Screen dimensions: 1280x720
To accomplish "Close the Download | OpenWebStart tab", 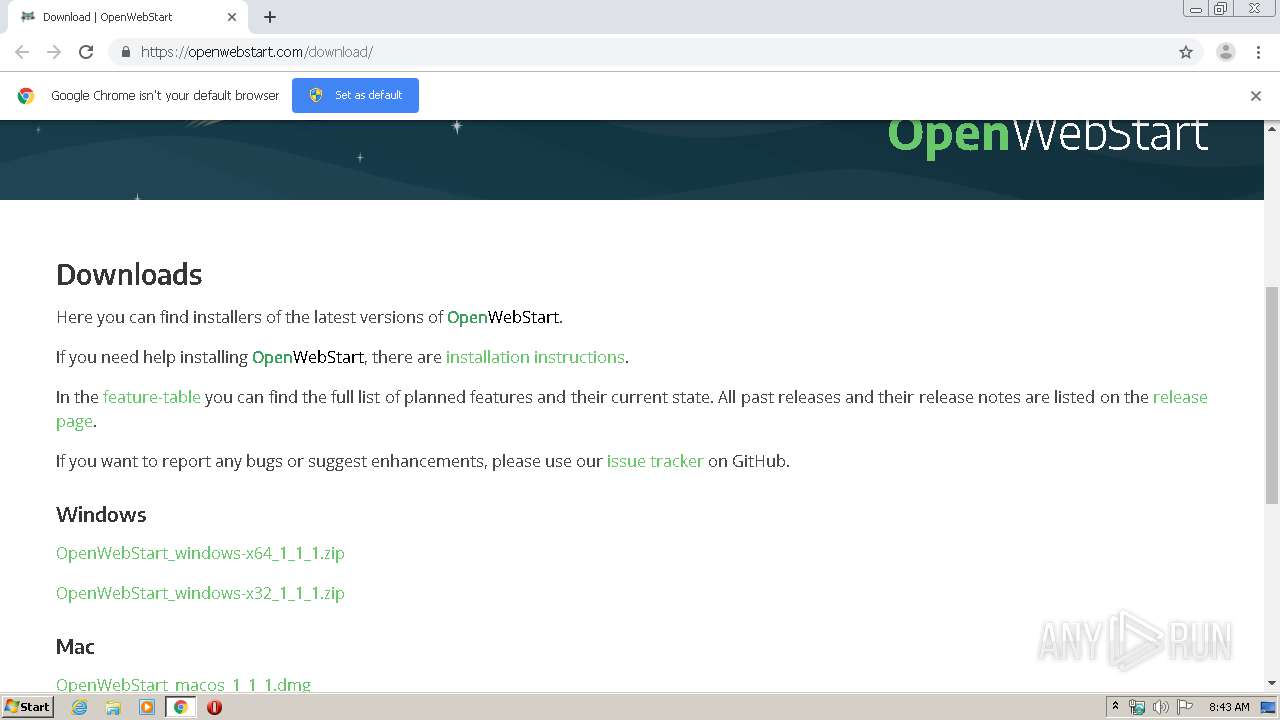I will (x=232, y=17).
